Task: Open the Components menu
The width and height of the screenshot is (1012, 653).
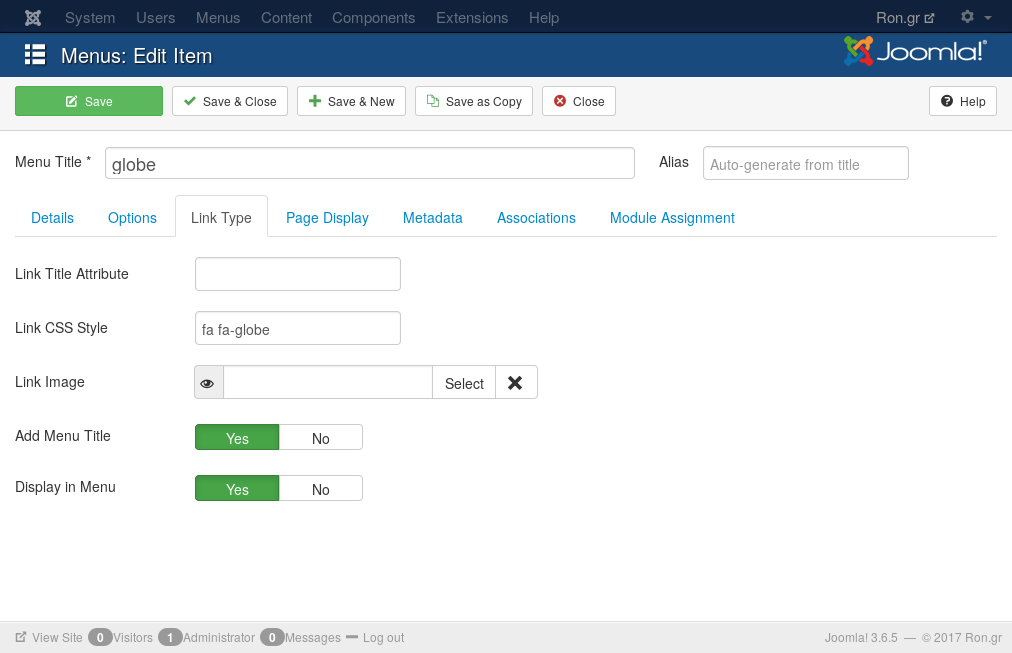Action: pyautogui.click(x=374, y=17)
